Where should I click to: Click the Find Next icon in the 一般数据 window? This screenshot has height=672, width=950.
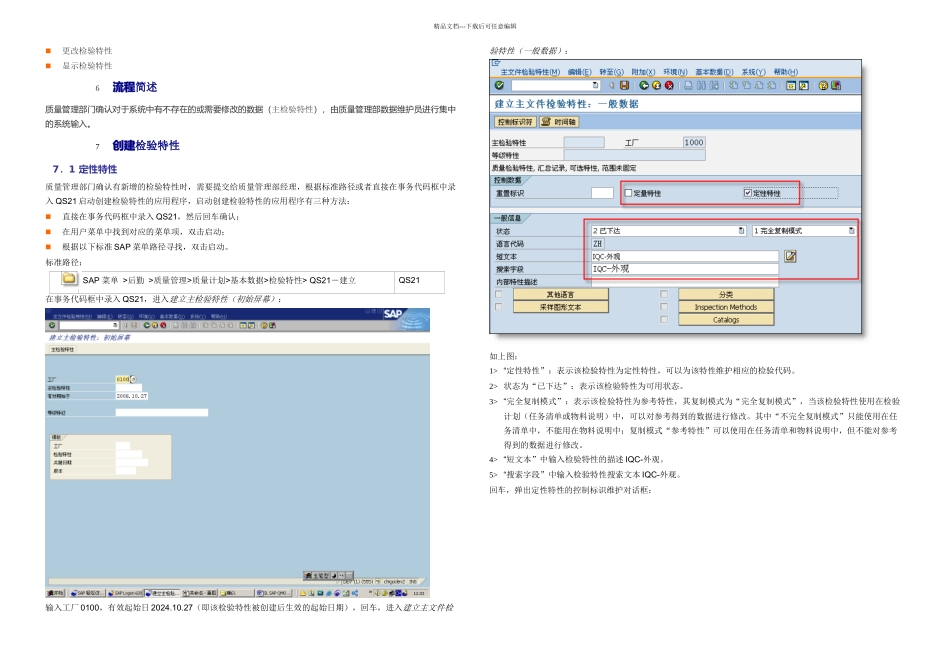coord(714,85)
